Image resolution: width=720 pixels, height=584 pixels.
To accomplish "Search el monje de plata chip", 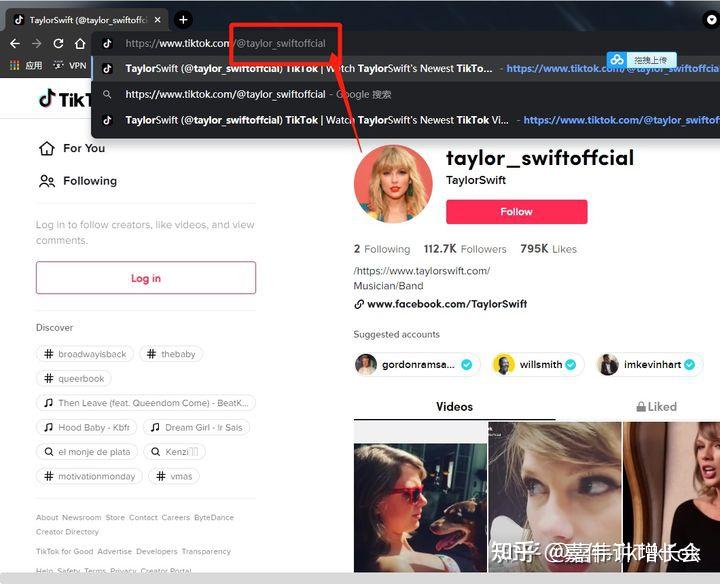I will (x=87, y=452).
